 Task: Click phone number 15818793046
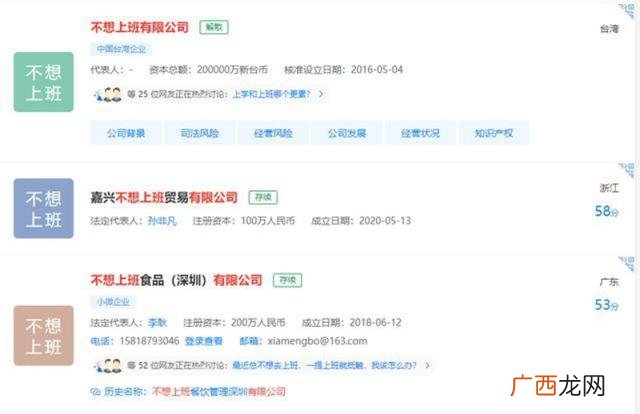pos(149,341)
